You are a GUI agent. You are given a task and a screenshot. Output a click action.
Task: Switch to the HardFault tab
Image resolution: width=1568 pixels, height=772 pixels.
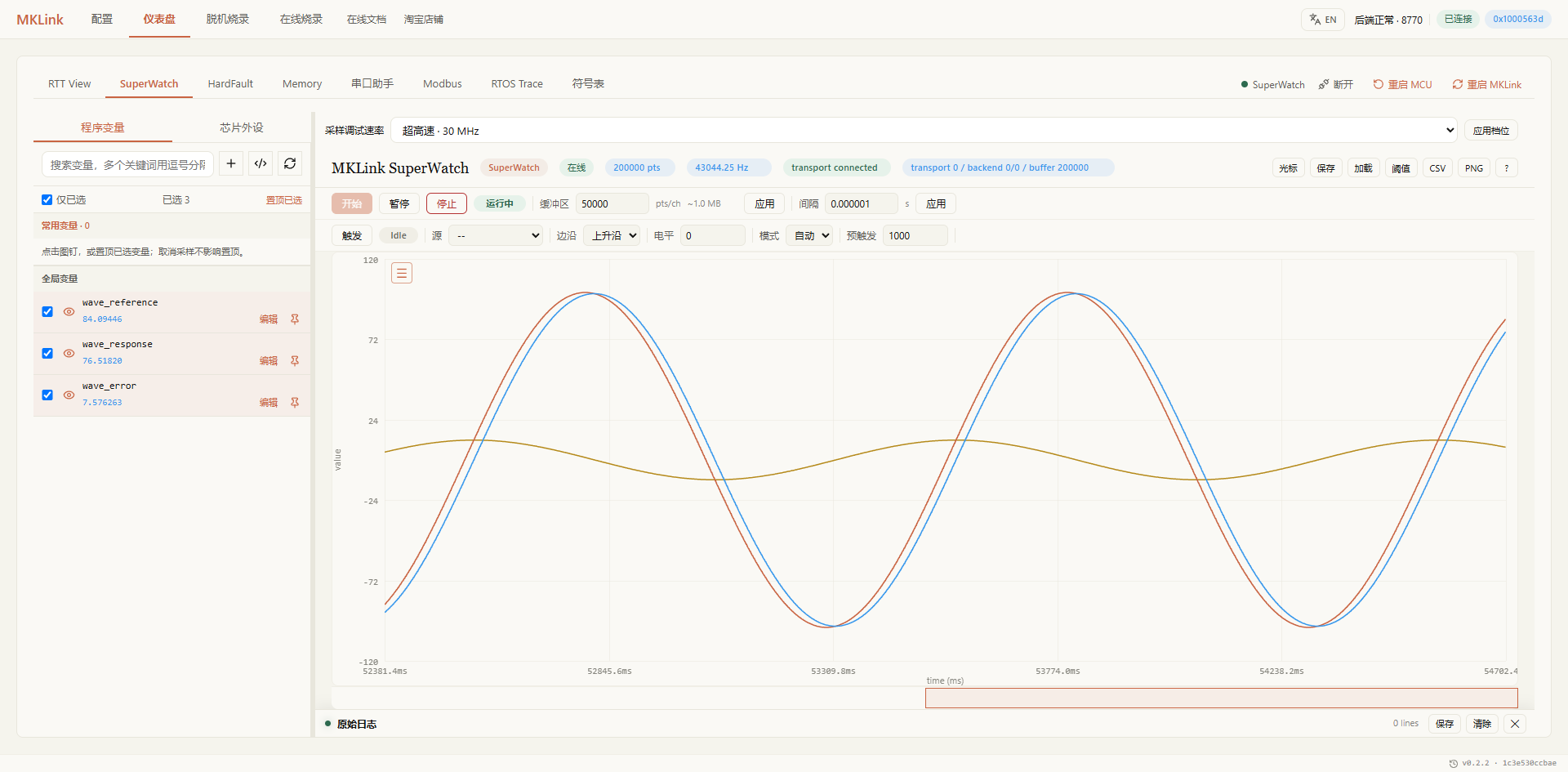(230, 84)
